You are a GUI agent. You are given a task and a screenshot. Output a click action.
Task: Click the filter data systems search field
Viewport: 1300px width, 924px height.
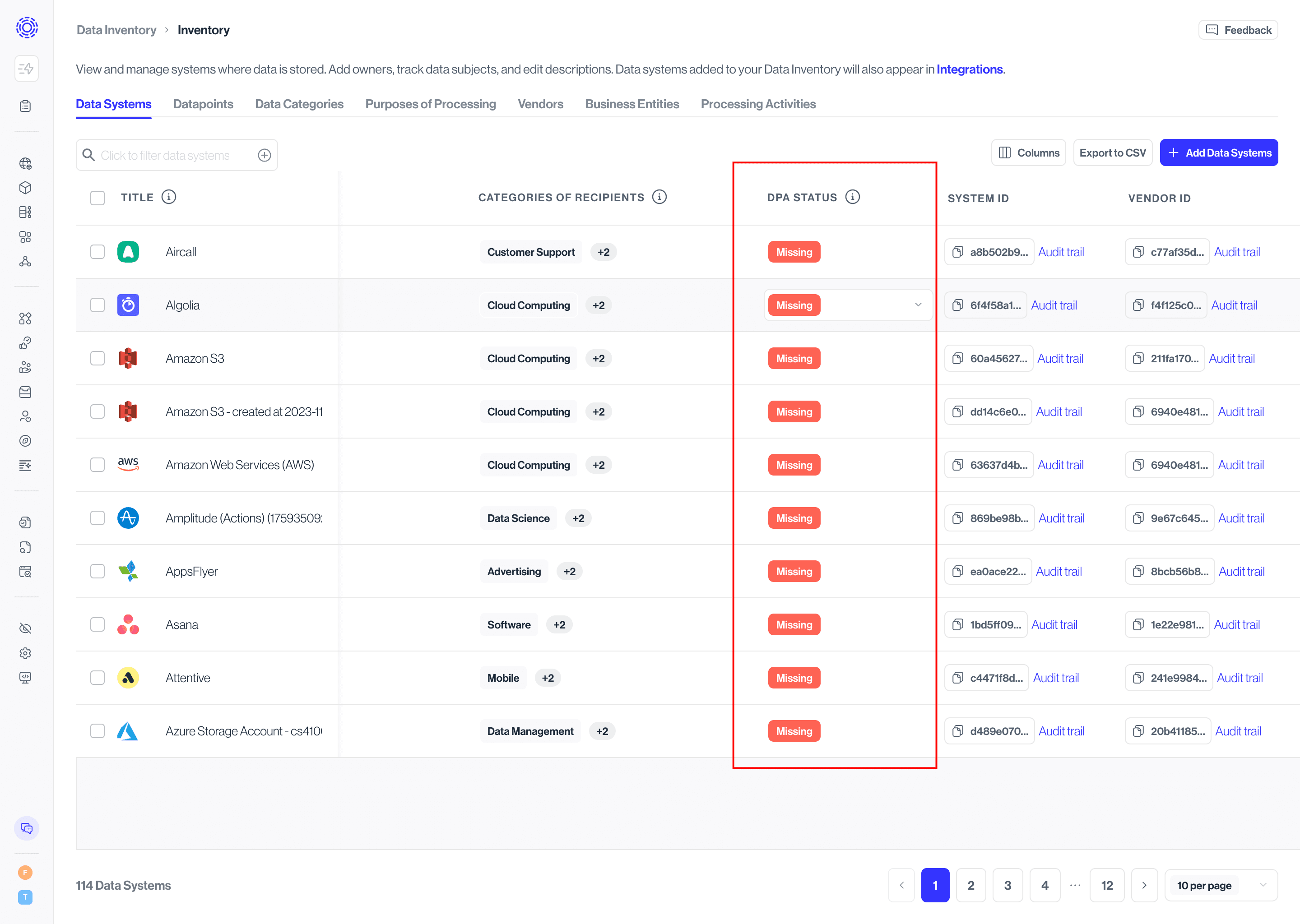[x=176, y=155]
